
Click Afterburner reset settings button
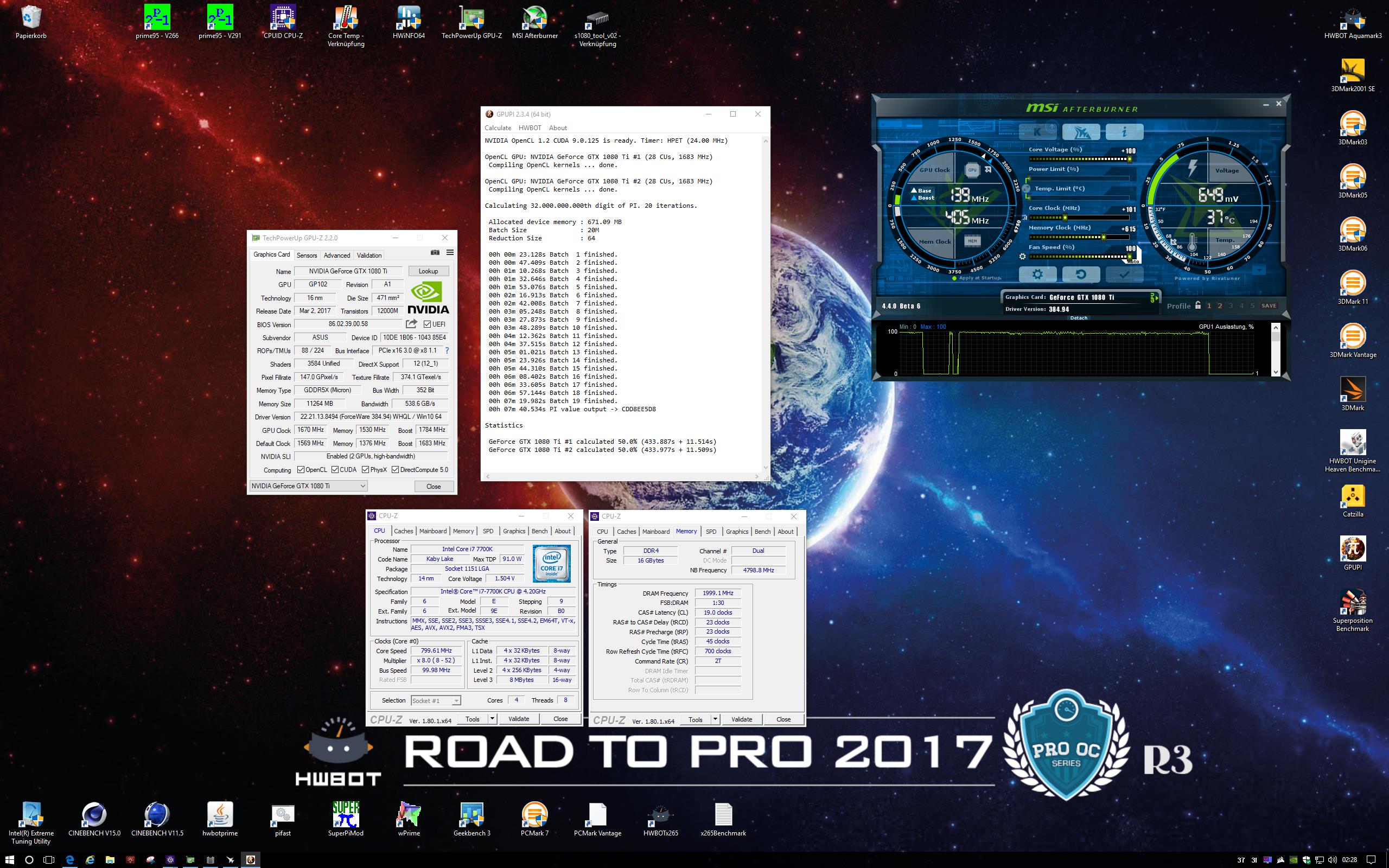(1081, 275)
